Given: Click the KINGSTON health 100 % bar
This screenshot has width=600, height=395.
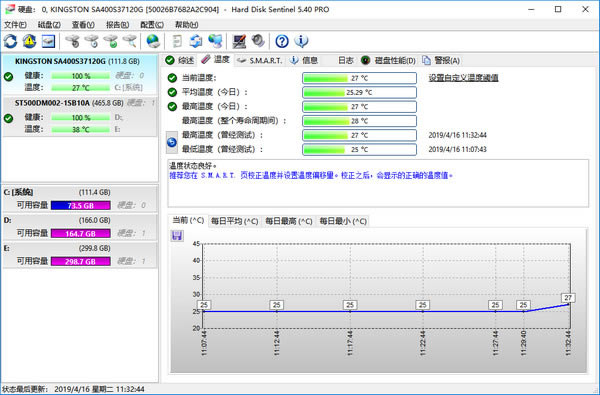Looking at the screenshot, I should tap(81, 76).
